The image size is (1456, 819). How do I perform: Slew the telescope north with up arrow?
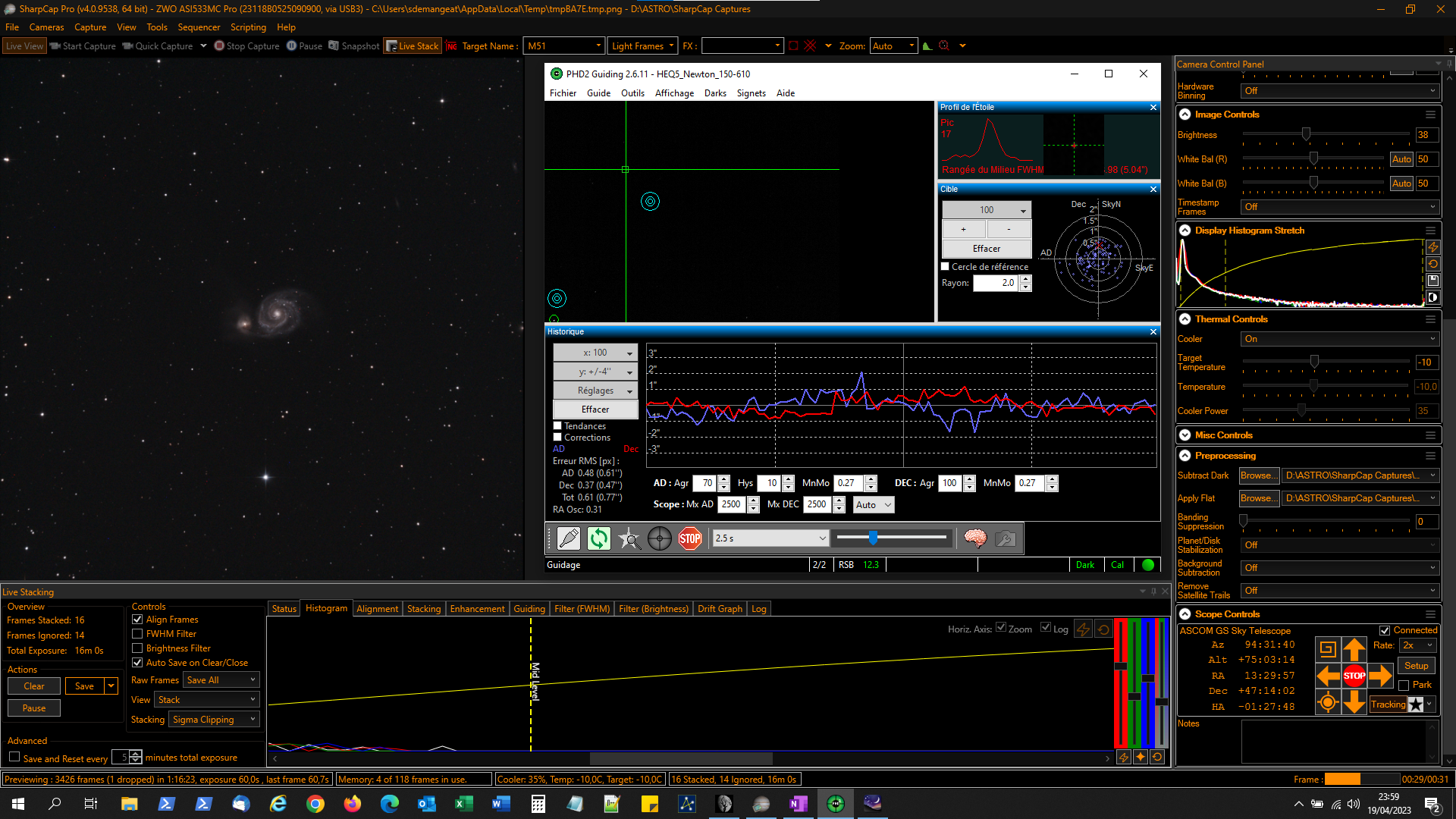tap(1354, 649)
